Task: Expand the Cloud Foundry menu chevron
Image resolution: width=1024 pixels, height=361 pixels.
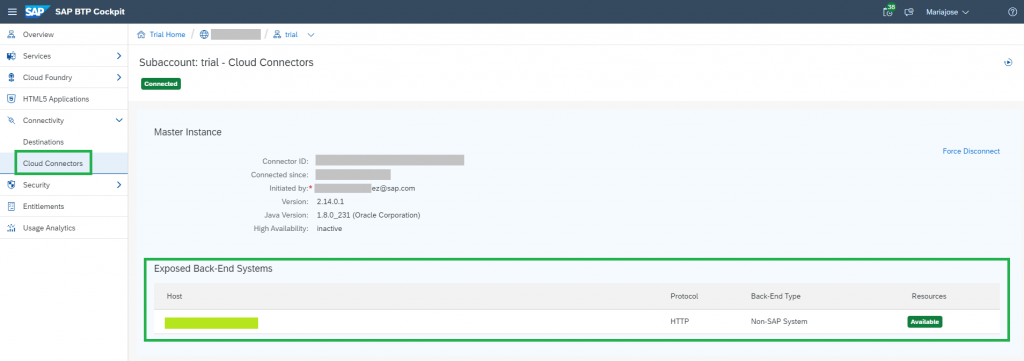Action: pos(119,78)
